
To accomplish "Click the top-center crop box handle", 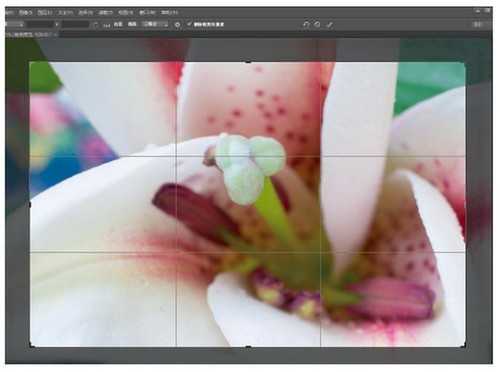I will [248, 62].
